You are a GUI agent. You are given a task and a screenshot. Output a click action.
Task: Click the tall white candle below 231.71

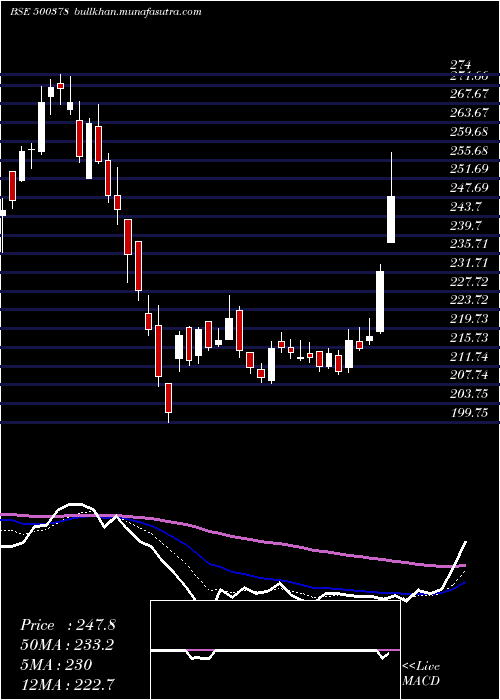click(380, 301)
